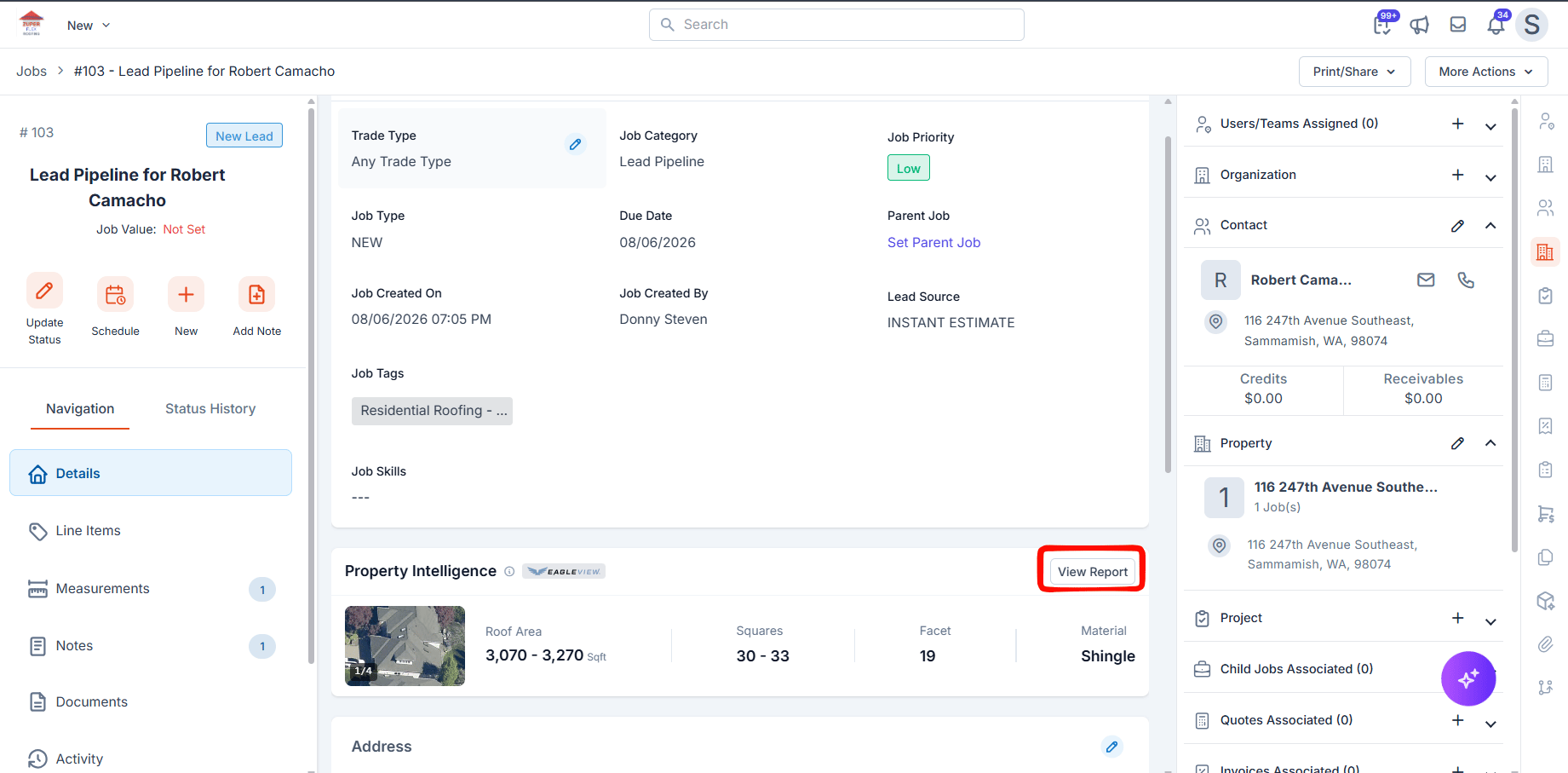Screen dimensions: 1568x773
Task: Open the AI assistant sparkle button
Action: click(1468, 678)
